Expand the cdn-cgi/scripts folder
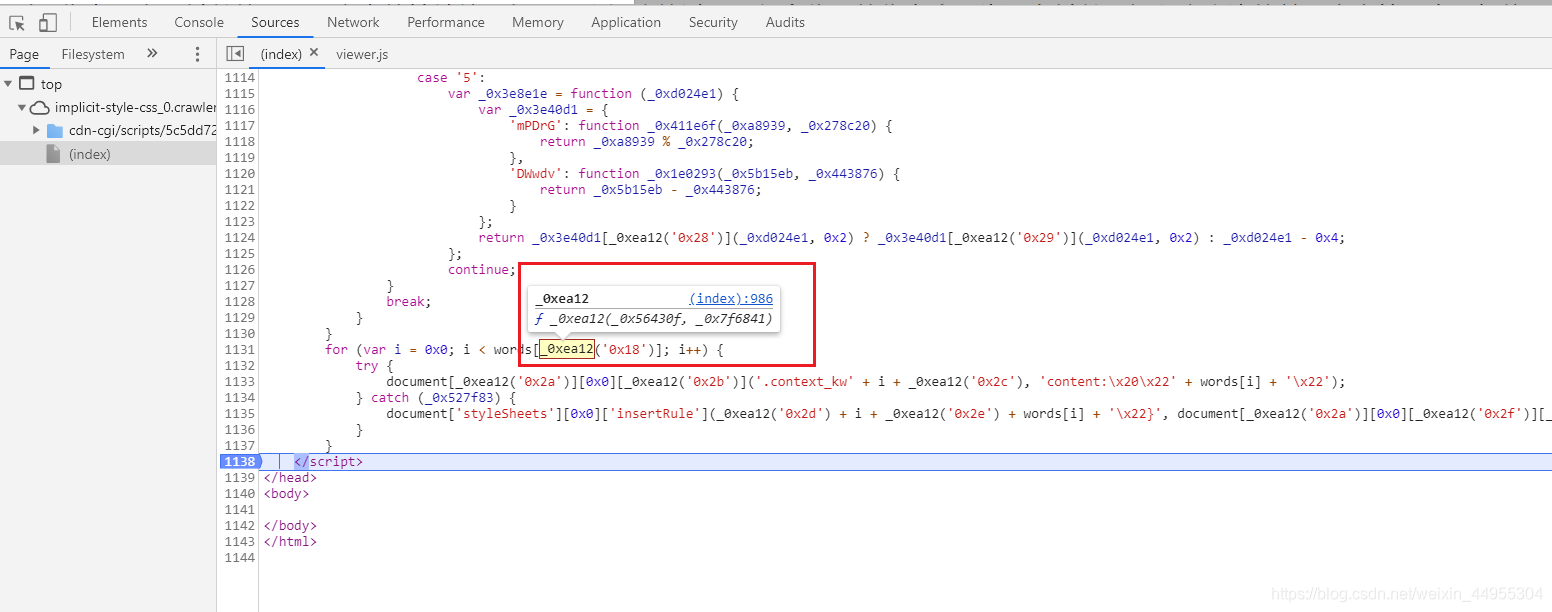This screenshot has width=1552, height=612. pyautogui.click(x=37, y=130)
